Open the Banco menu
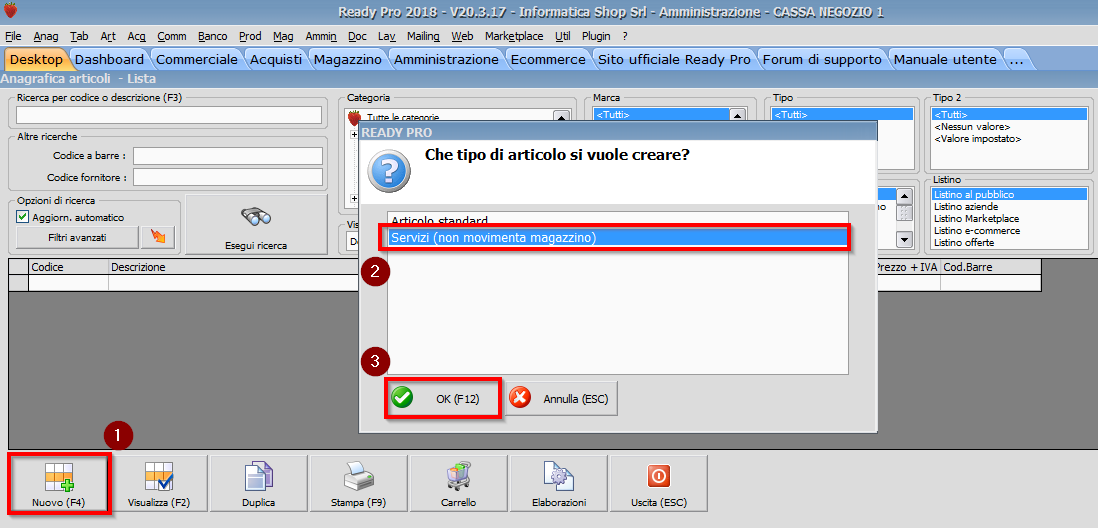Image resolution: width=1098 pixels, height=528 pixels. [213, 36]
